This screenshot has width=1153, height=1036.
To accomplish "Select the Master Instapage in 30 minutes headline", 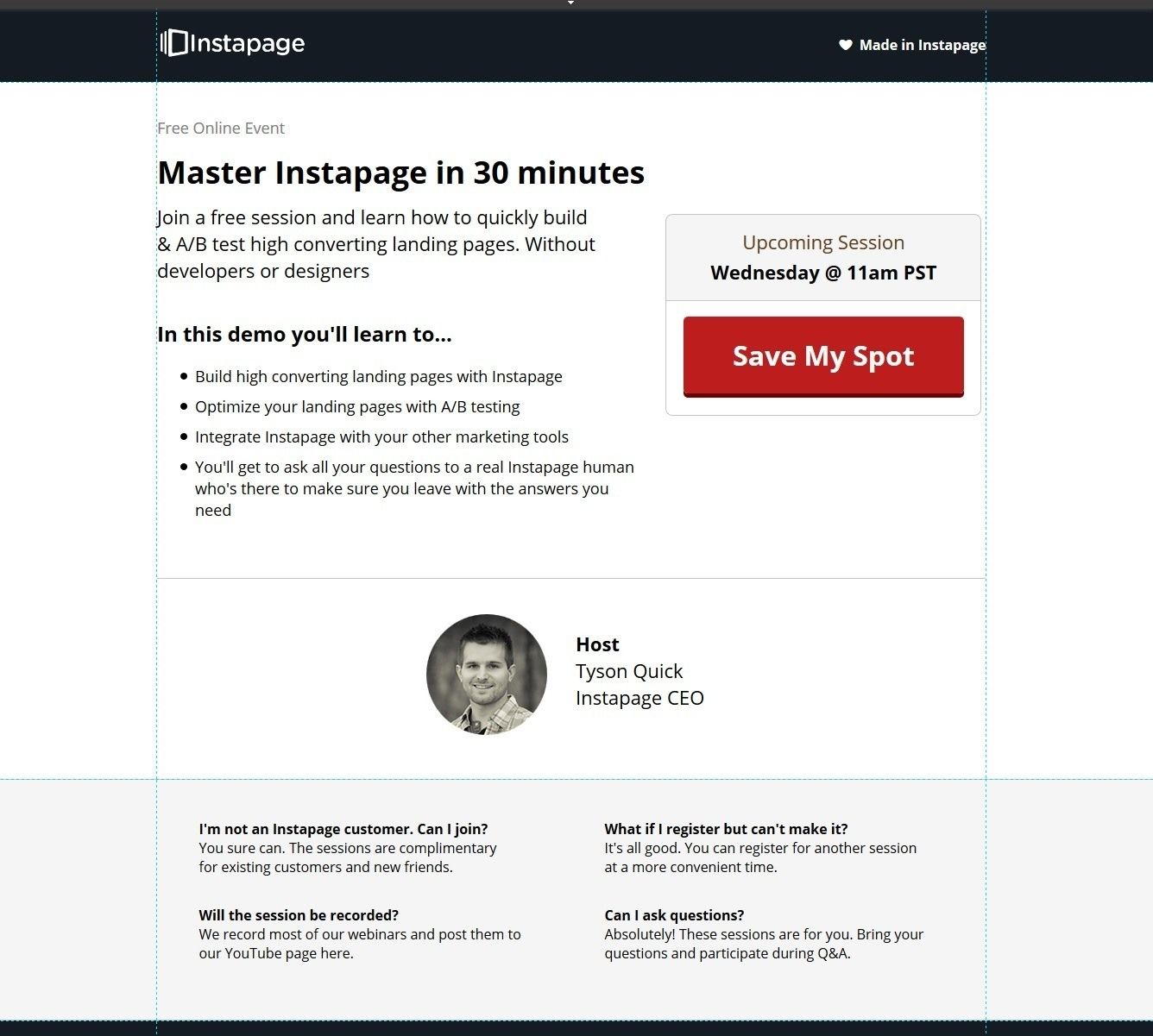I will tap(400, 173).
